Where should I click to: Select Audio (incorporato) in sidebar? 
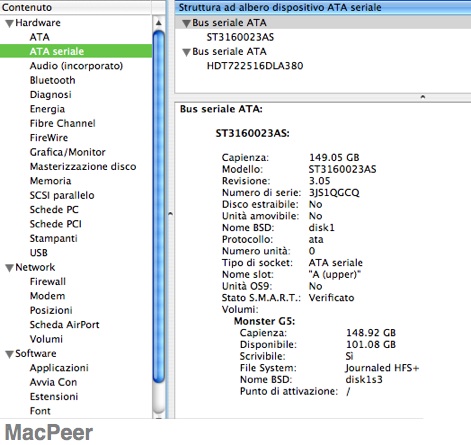[x=76, y=66]
